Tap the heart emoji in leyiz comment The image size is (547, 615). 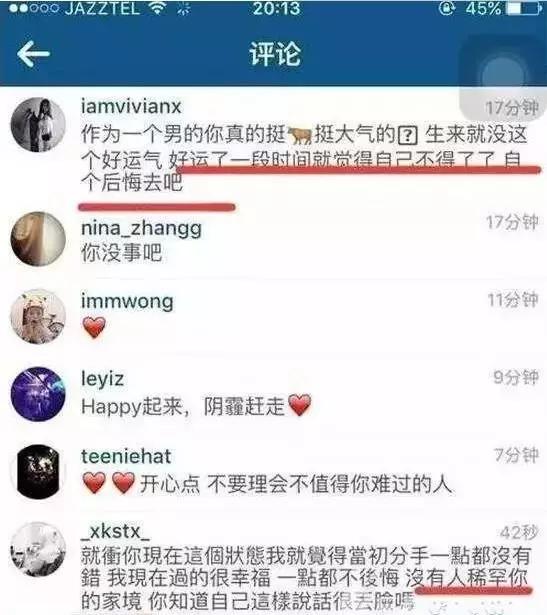click(x=300, y=405)
